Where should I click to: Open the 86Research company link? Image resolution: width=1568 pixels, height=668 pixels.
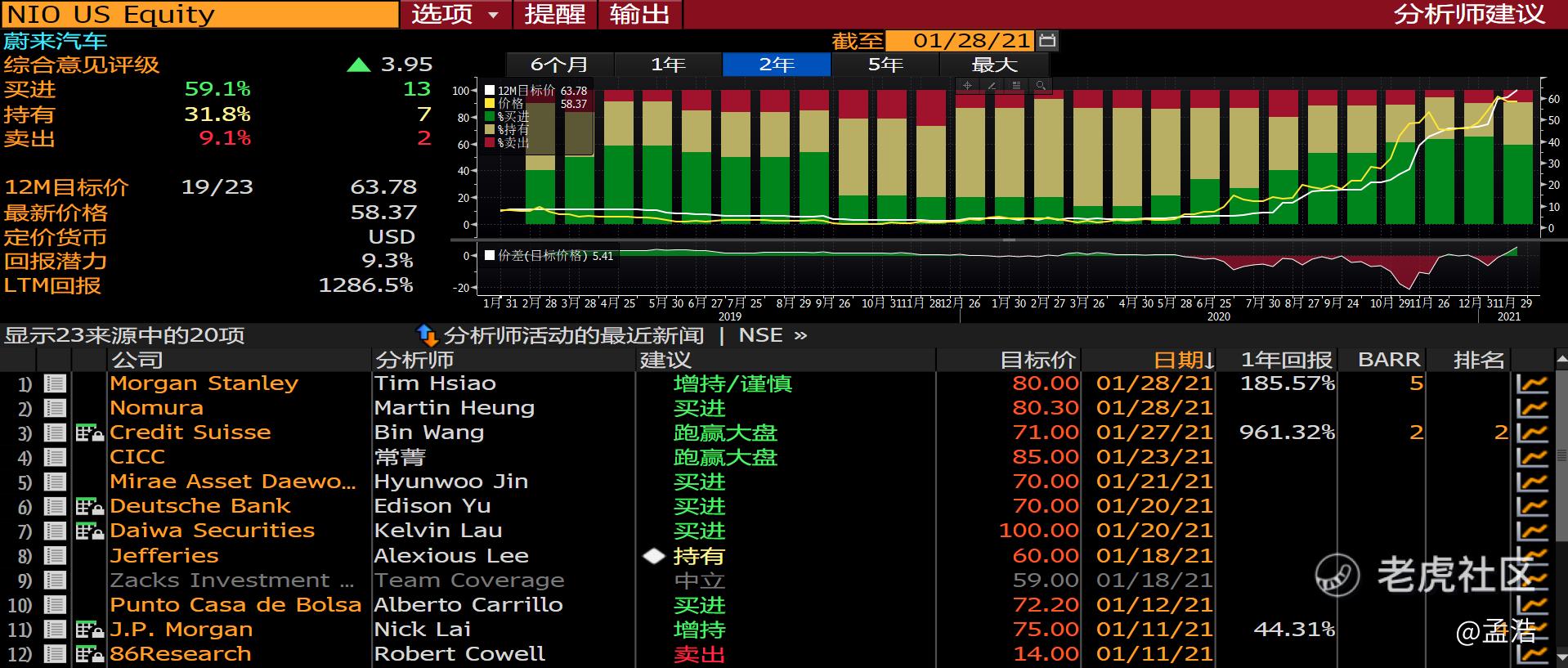181,654
